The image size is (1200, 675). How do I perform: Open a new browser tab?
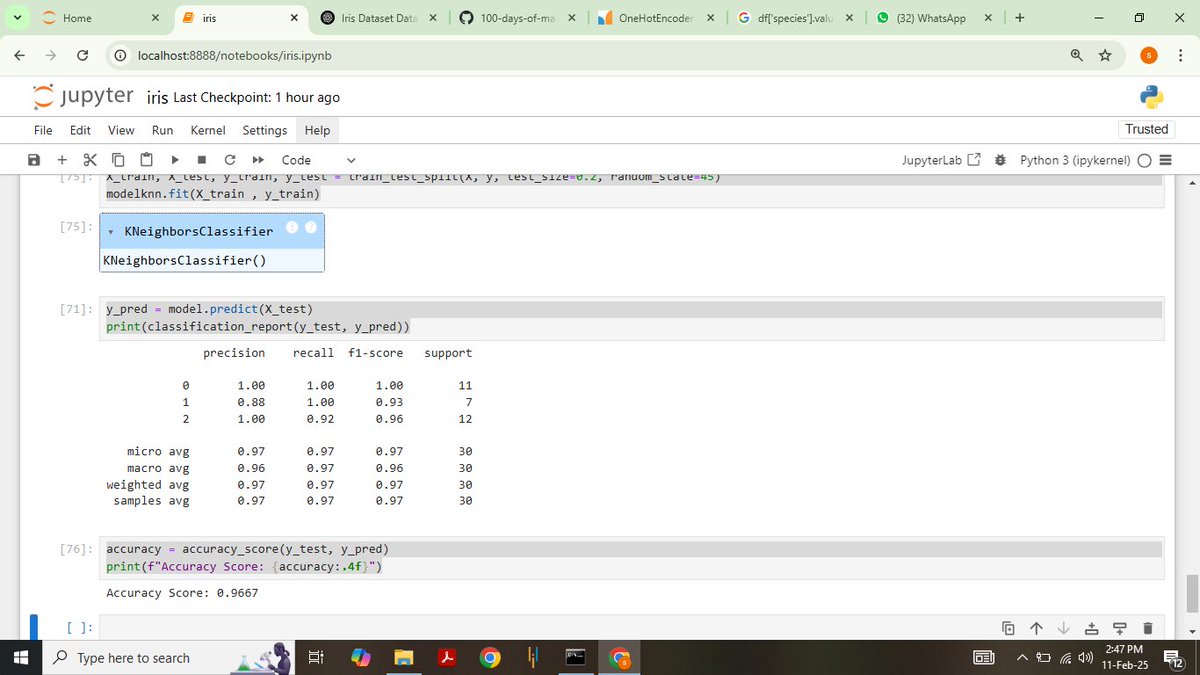pos(1020,18)
